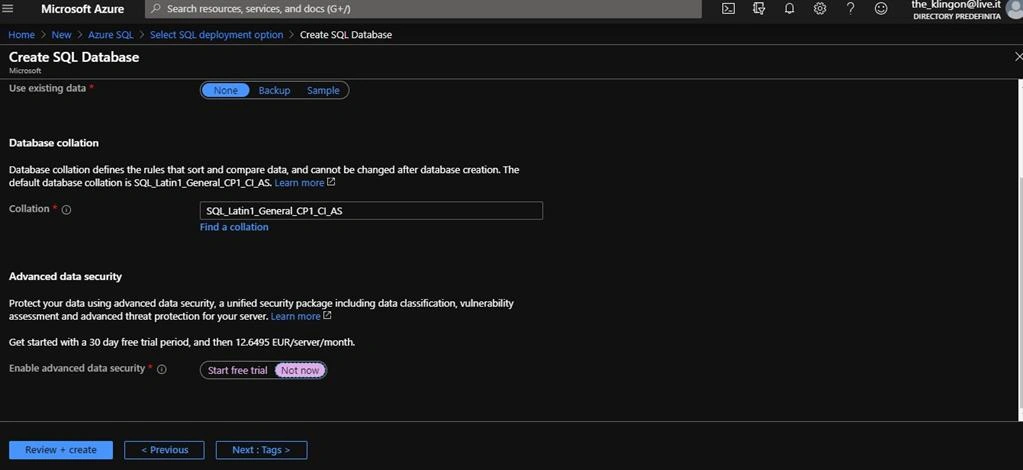Launch Cloud Shell from the top bar
Screen dimensions: 1023x470
click(x=729, y=8)
